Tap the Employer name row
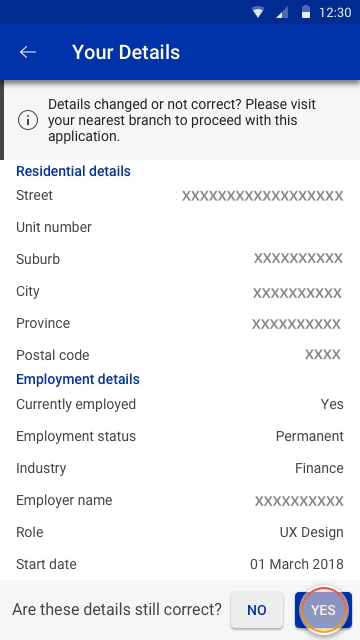360x640 pixels. click(x=180, y=500)
